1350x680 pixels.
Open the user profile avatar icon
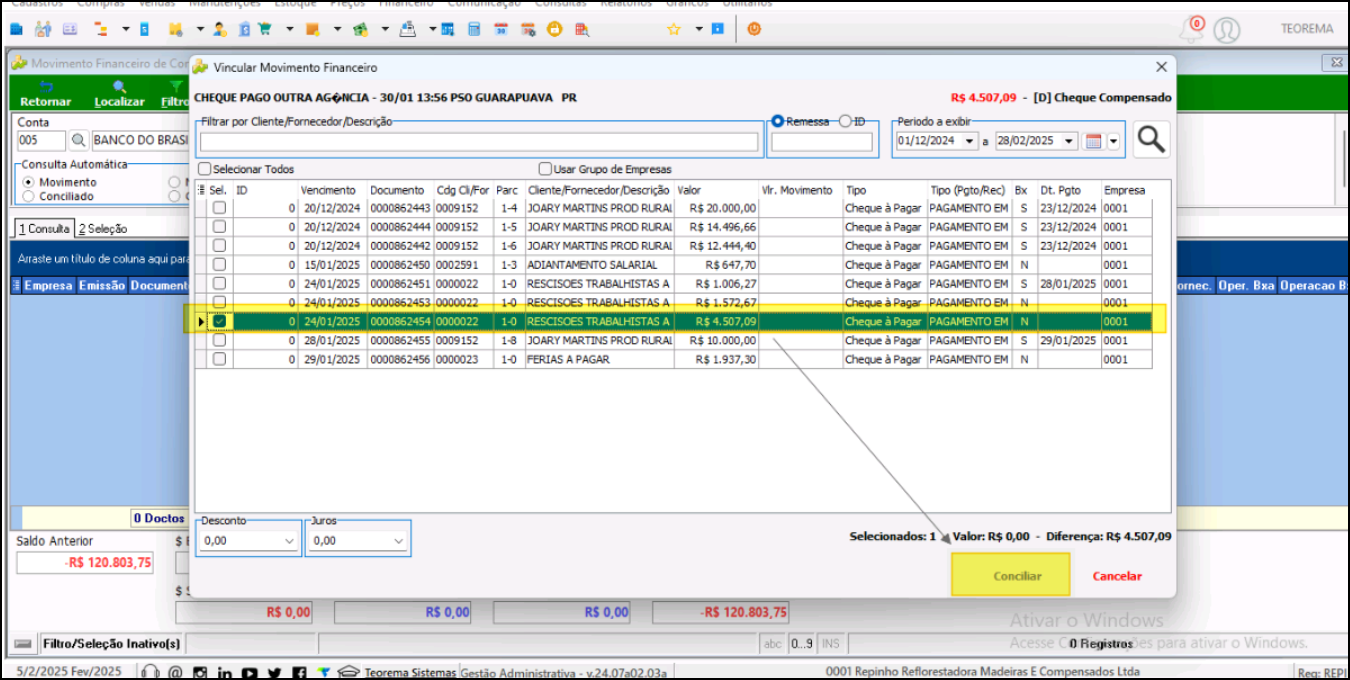(1227, 30)
